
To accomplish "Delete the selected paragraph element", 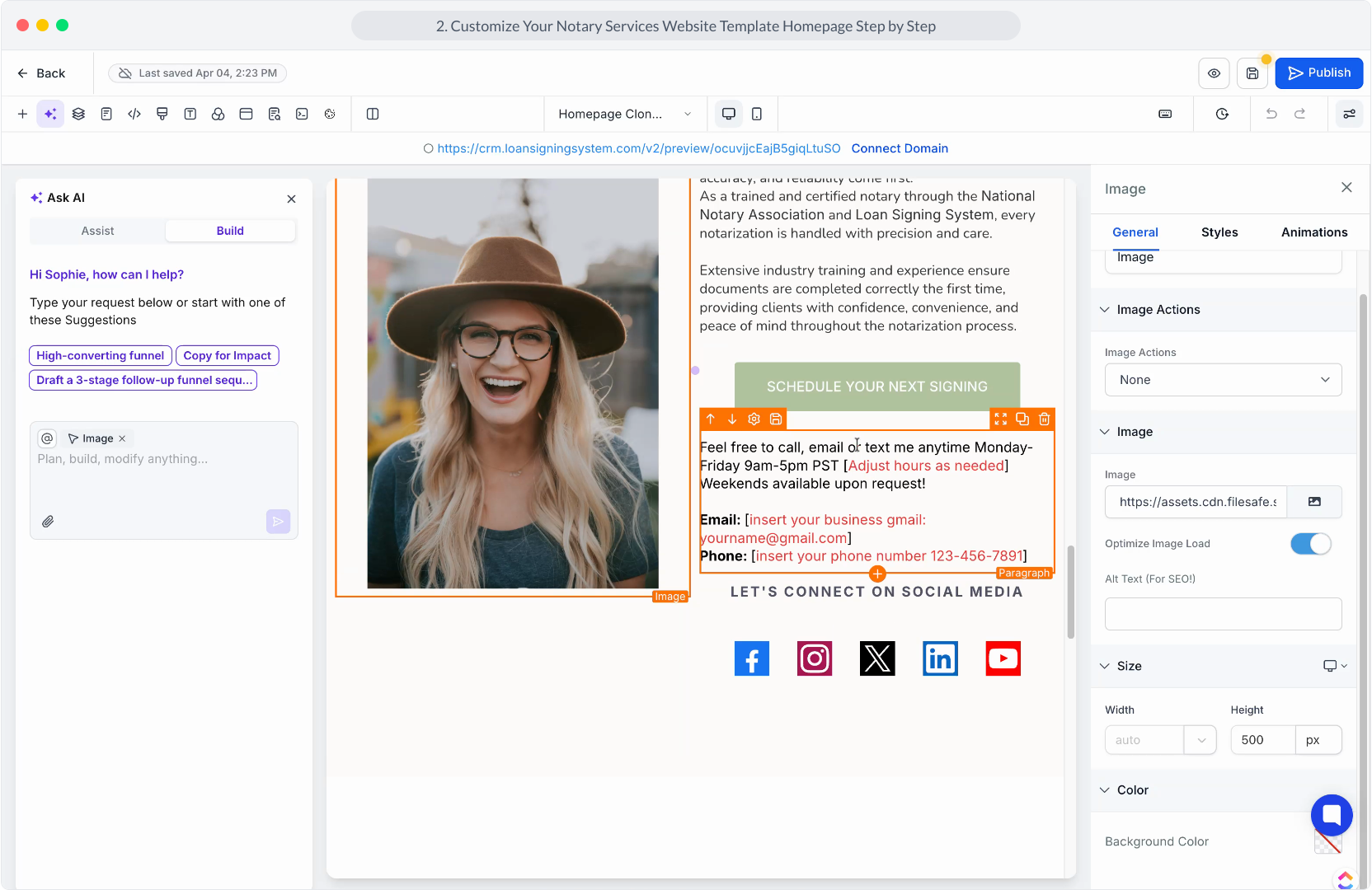I will [1044, 419].
